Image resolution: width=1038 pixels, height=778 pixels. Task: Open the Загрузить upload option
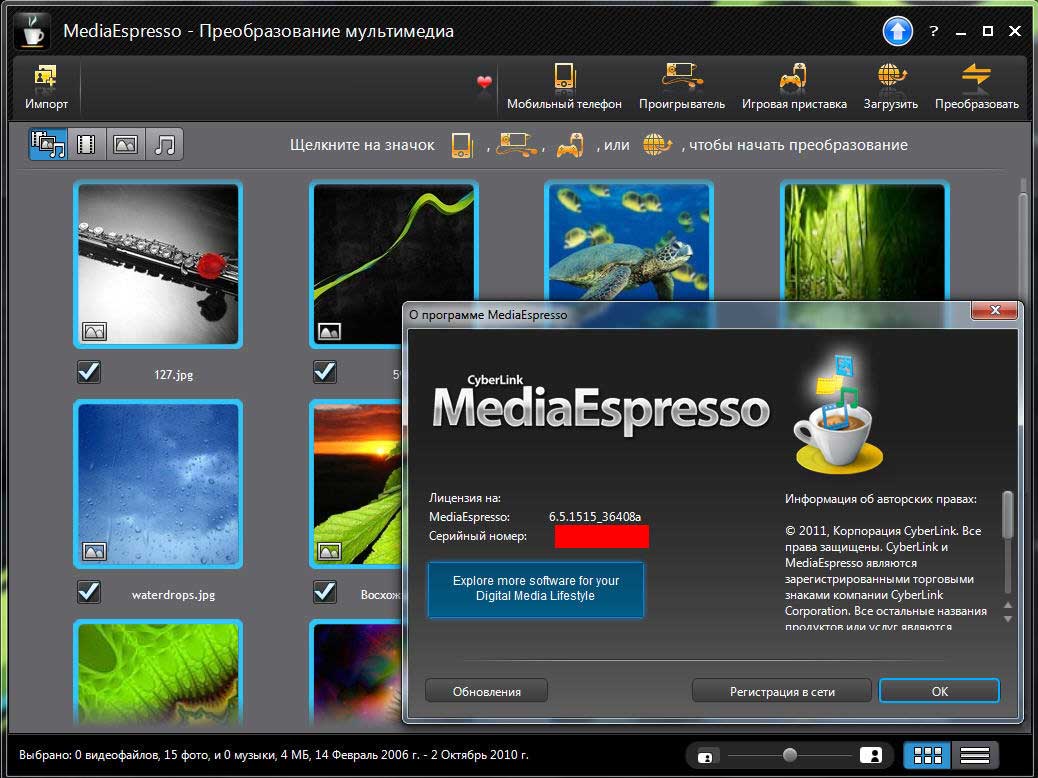tap(890, 87)
